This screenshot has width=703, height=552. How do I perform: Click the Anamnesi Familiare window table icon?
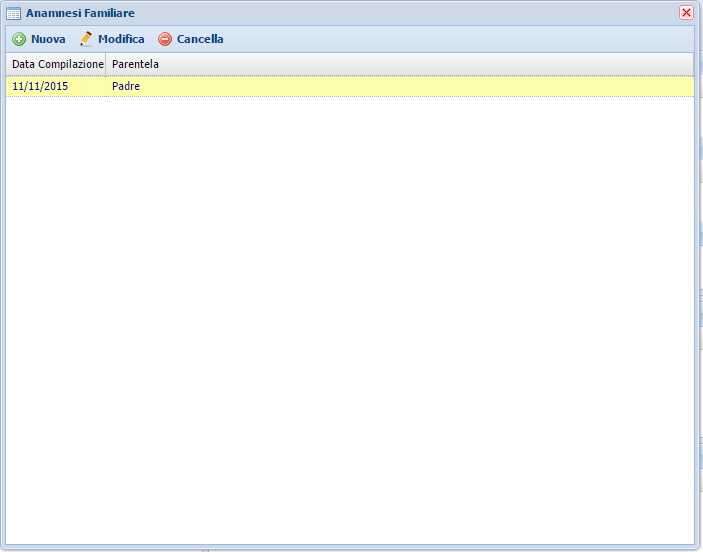point(13,13)
